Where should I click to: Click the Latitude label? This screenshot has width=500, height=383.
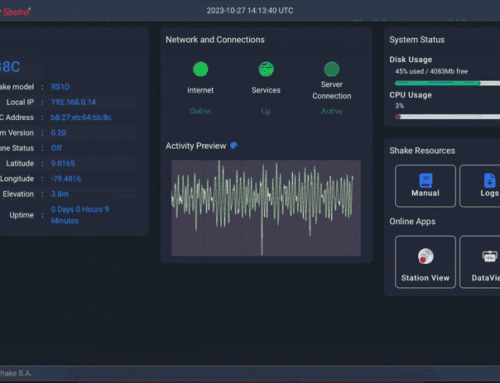point(20,163)
